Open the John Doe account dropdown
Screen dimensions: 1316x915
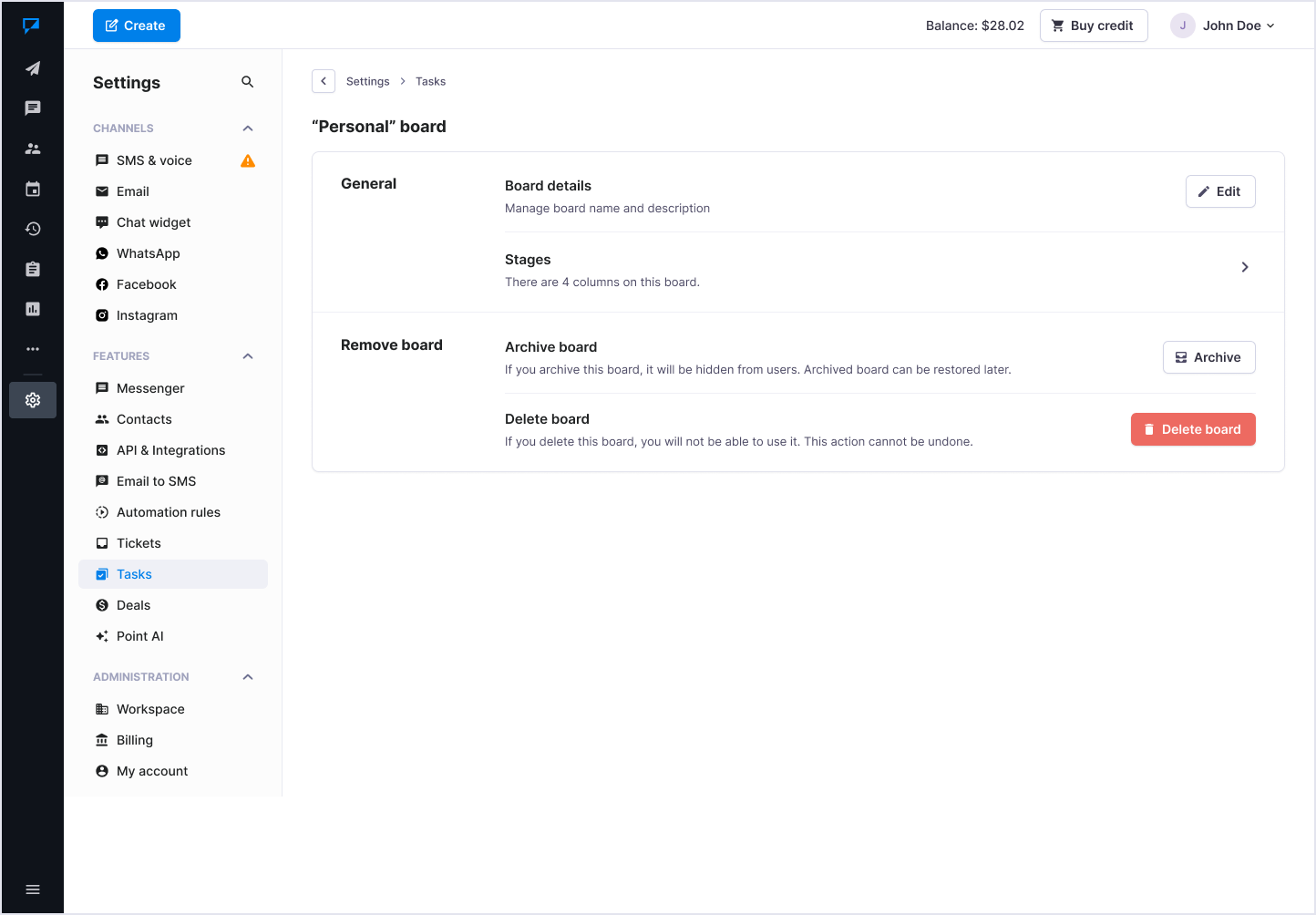coord(1226,26)
